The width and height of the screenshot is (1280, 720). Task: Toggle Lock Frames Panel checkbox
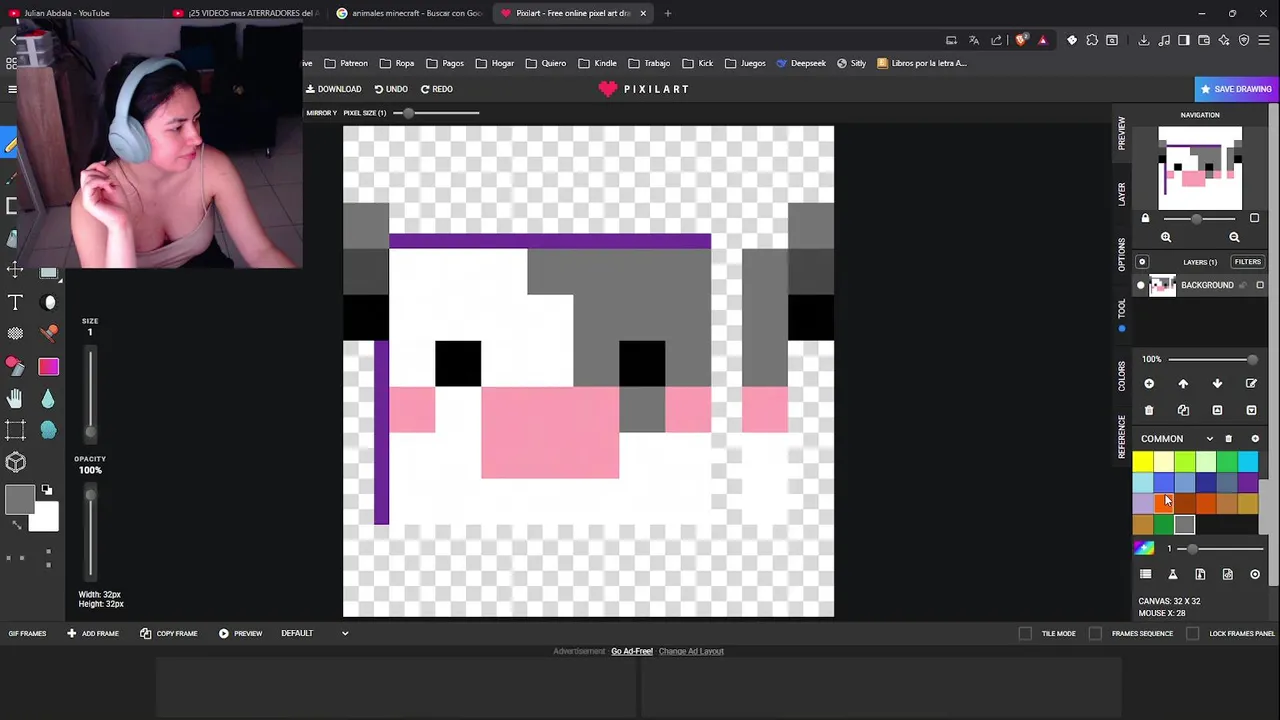(x=1193, y=633)
